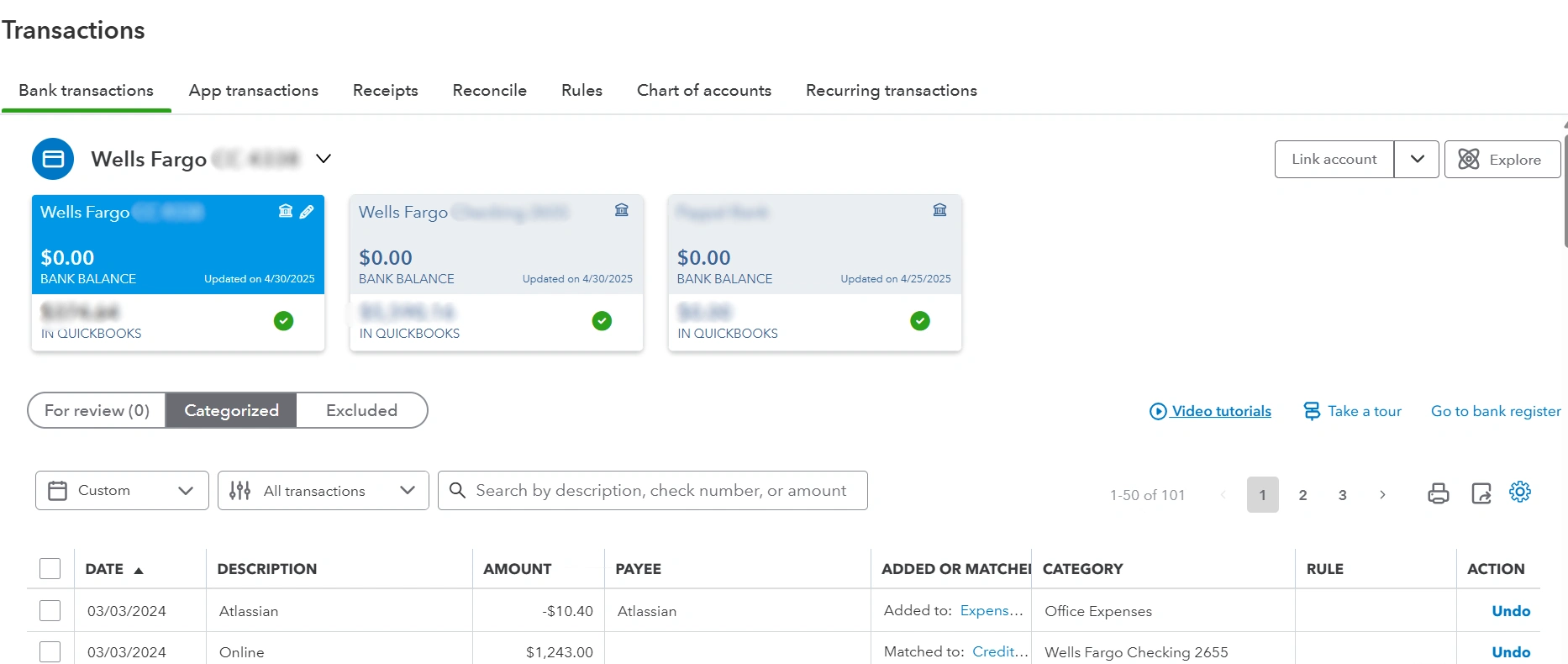Open the table settings gear icon
Viewport: 1568px width, 664px height.
coord(1519,492)
